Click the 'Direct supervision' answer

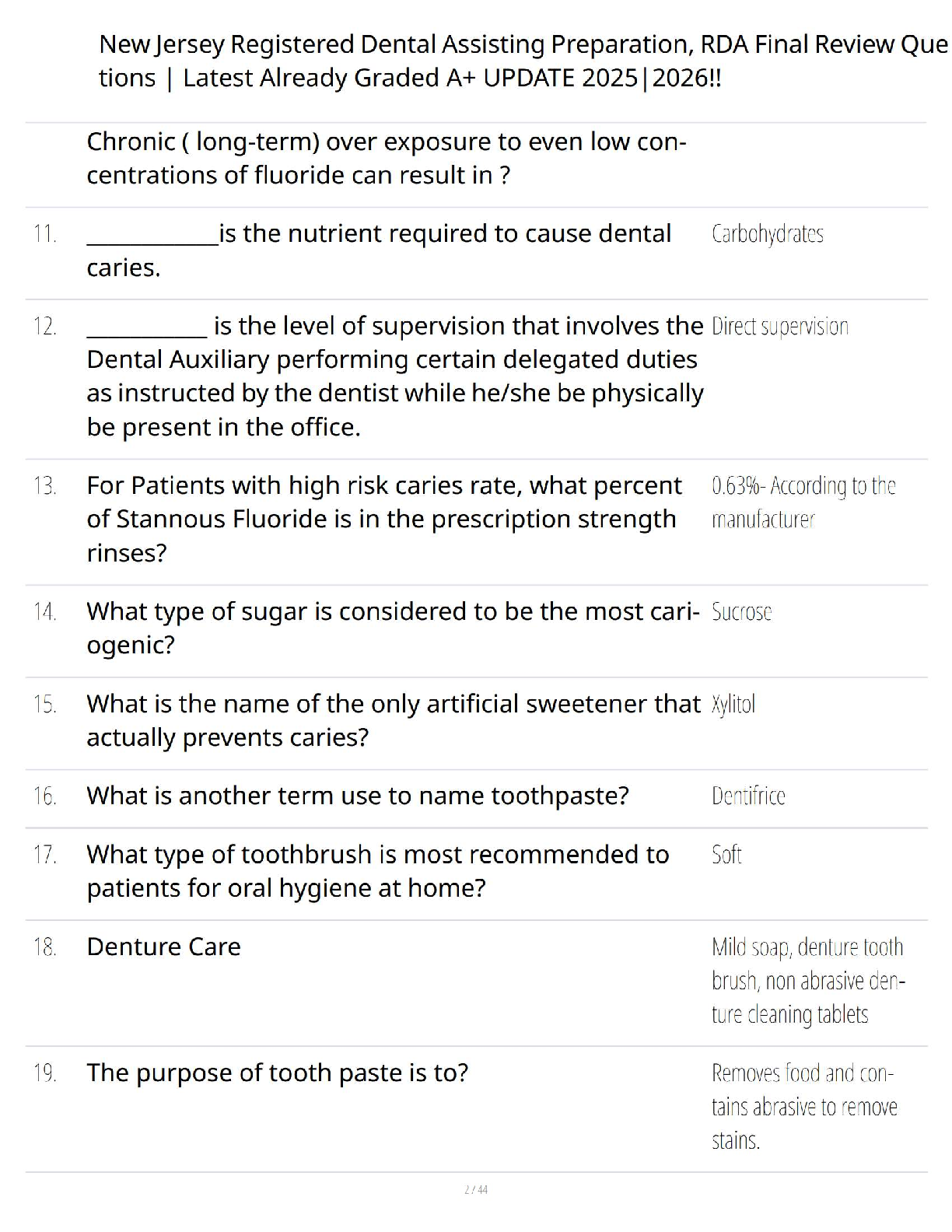tap(779, 326)
